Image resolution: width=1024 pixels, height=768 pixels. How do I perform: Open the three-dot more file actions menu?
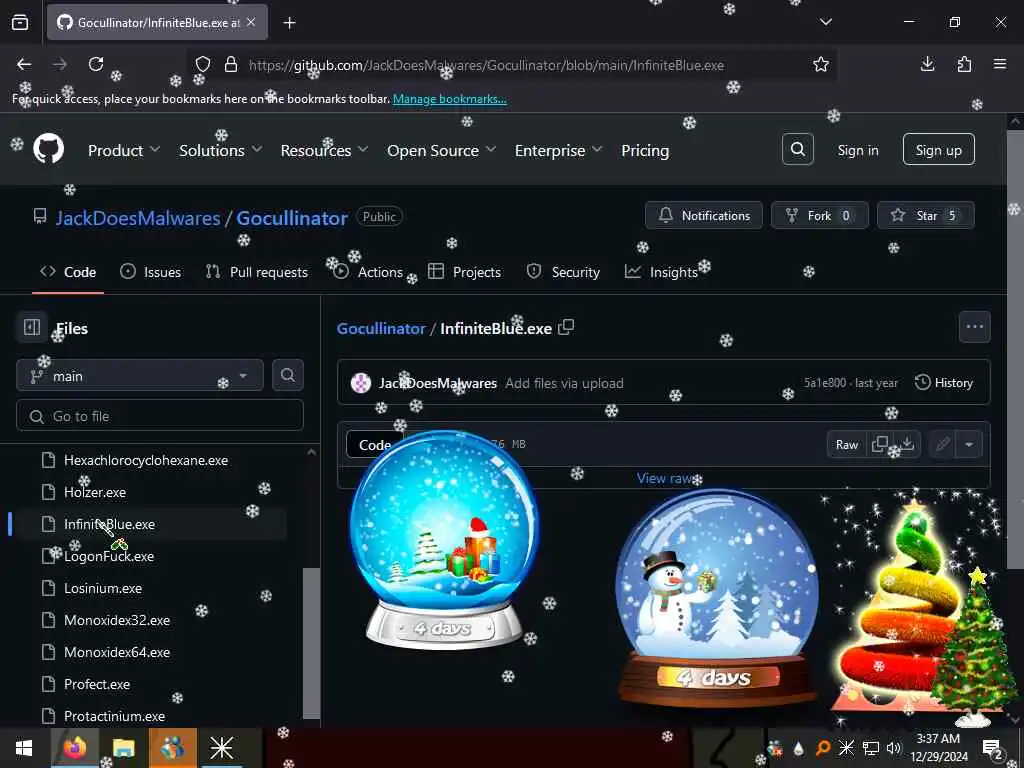pos(974,327)
